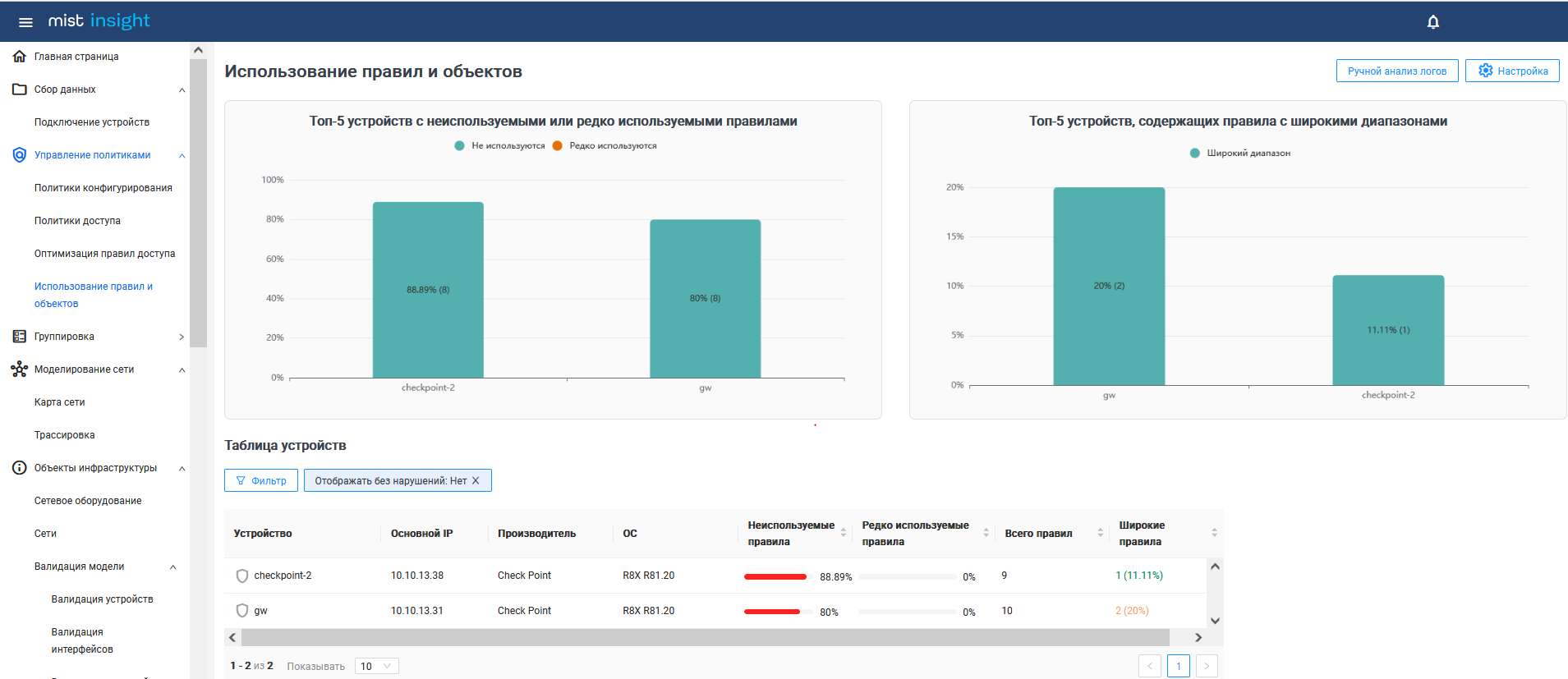Click the Ручной анализ логов button
The image size is (1568, 679).
click(x=1396, y=71)
